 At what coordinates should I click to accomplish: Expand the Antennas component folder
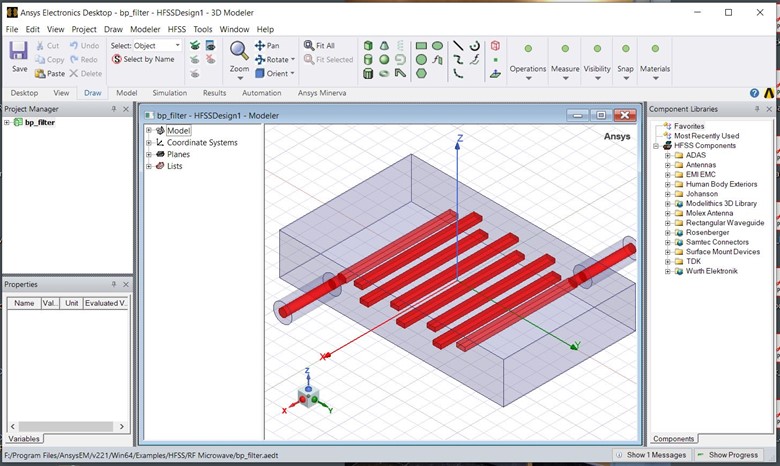tap(668, 165)
